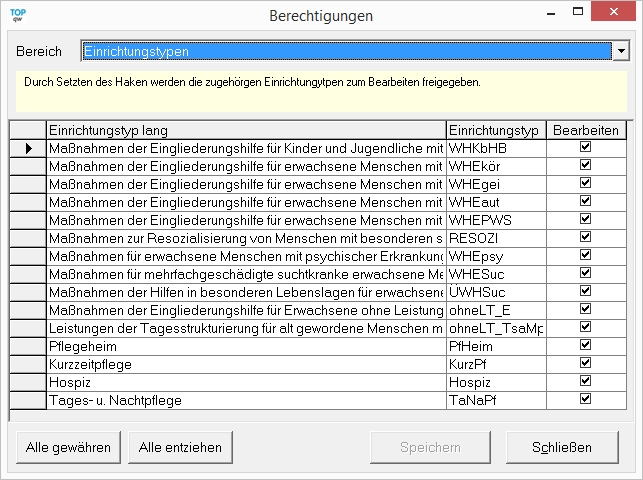Click the Einrichtungstyp column header

495,130
